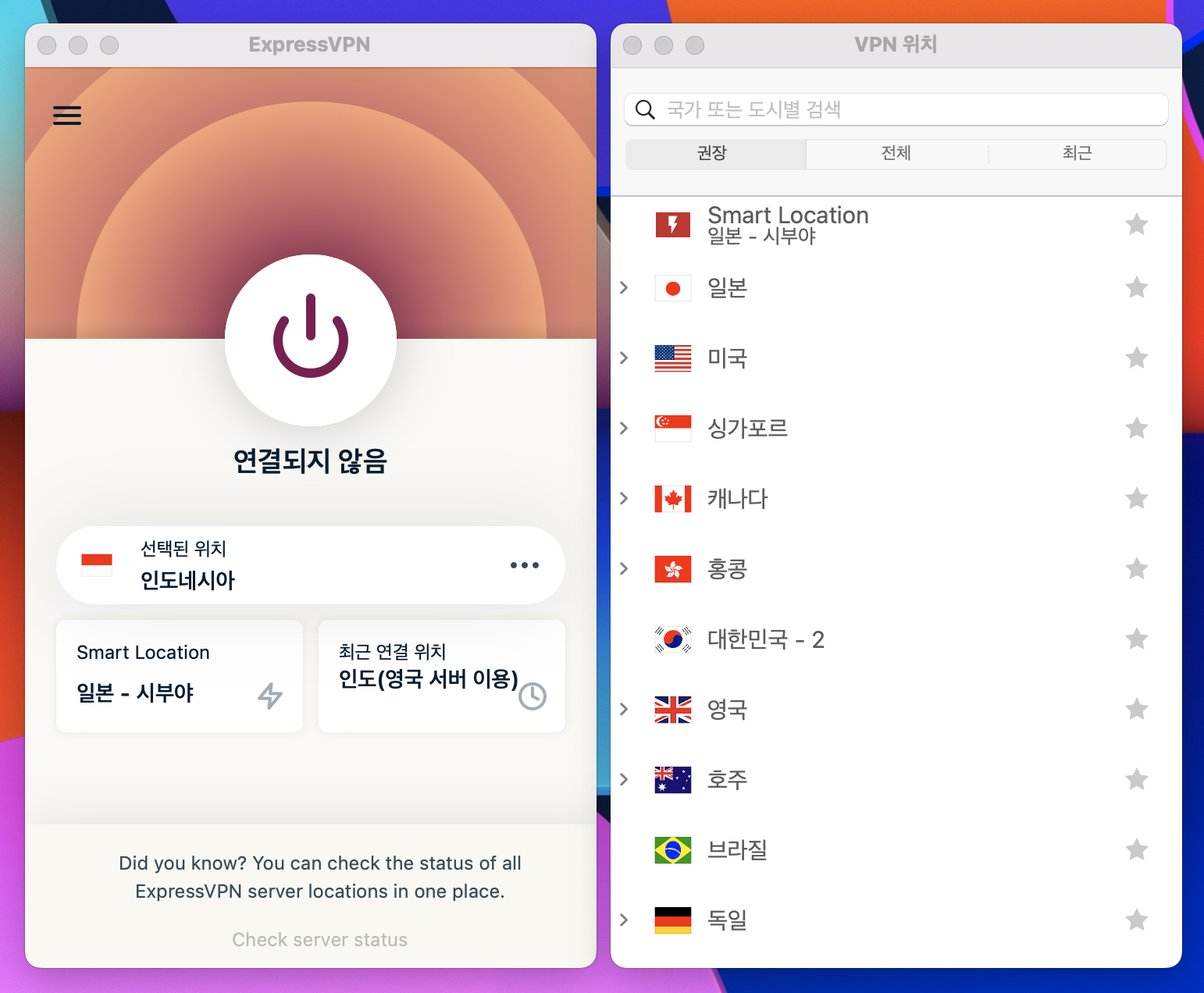Toggle favorite star for 캐나다
This screenshot has width=1204, height=993.
click(1137, 498)
